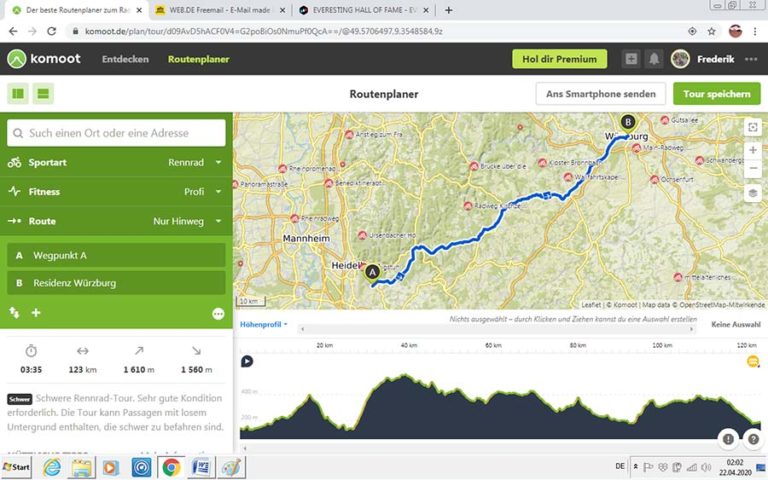
Task: Click the distance 123 km value
Action: click(x=82, y=370)
